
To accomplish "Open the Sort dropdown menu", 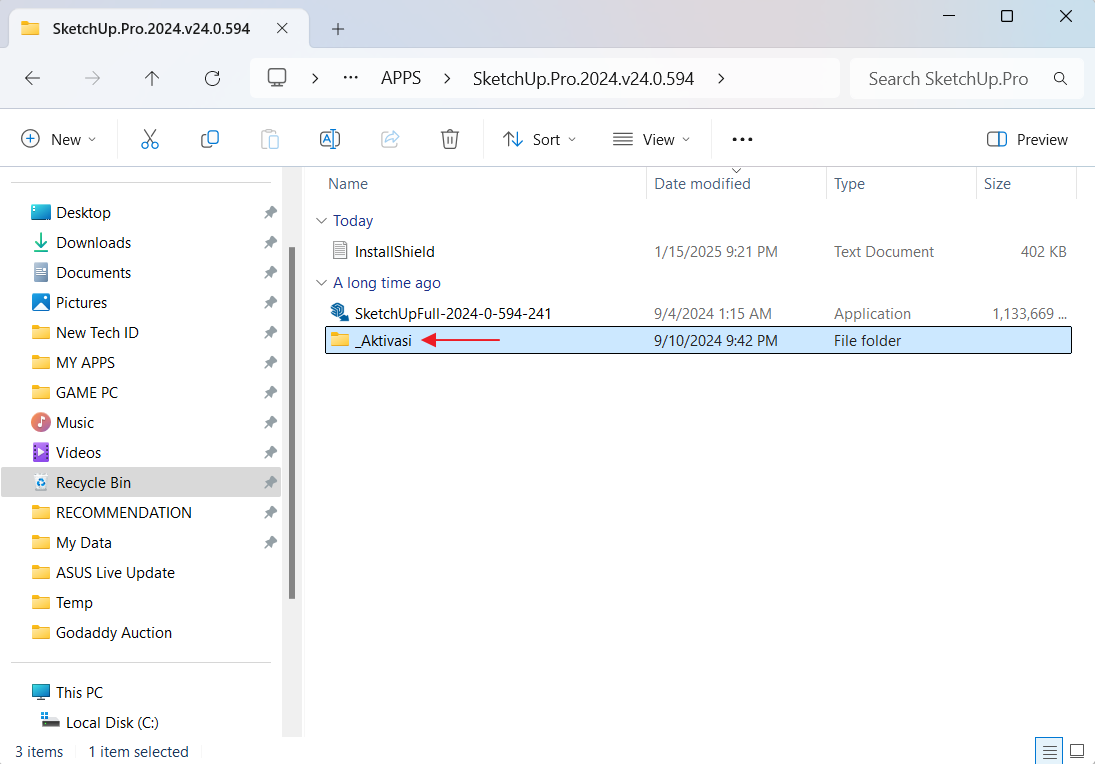I will coord(540,140).
